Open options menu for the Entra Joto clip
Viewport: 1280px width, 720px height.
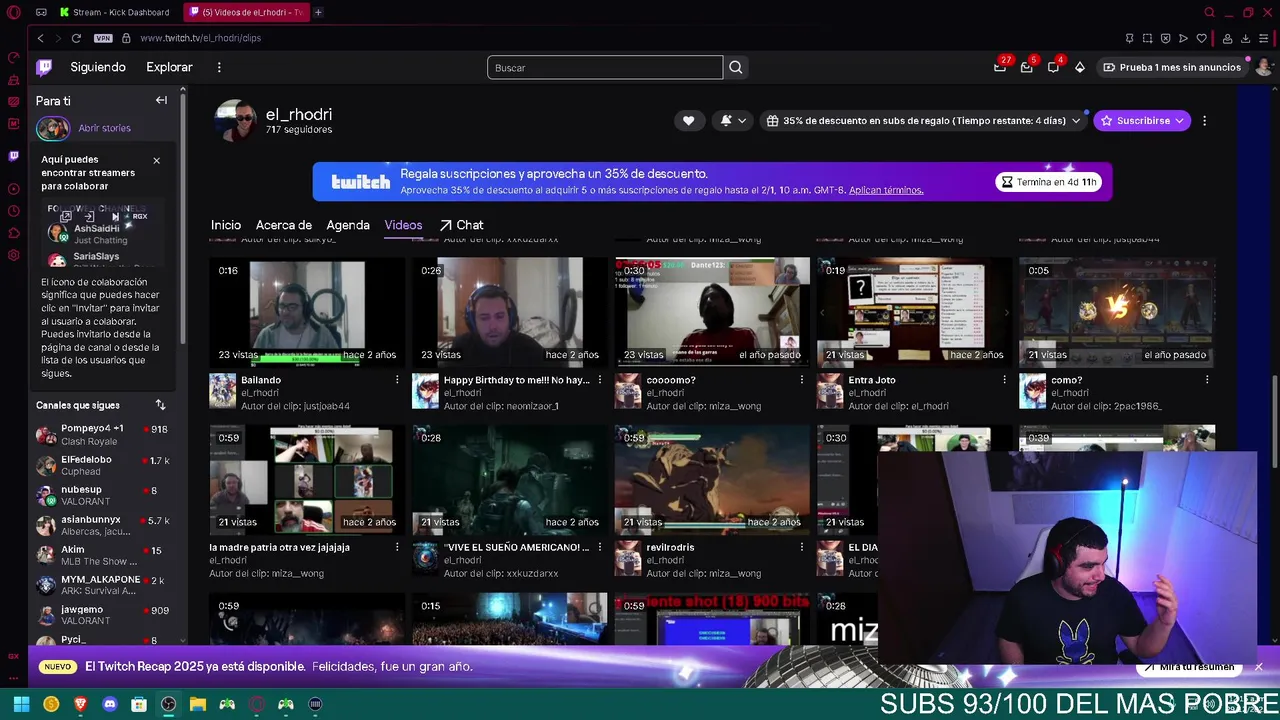[x=1005, y=380]
